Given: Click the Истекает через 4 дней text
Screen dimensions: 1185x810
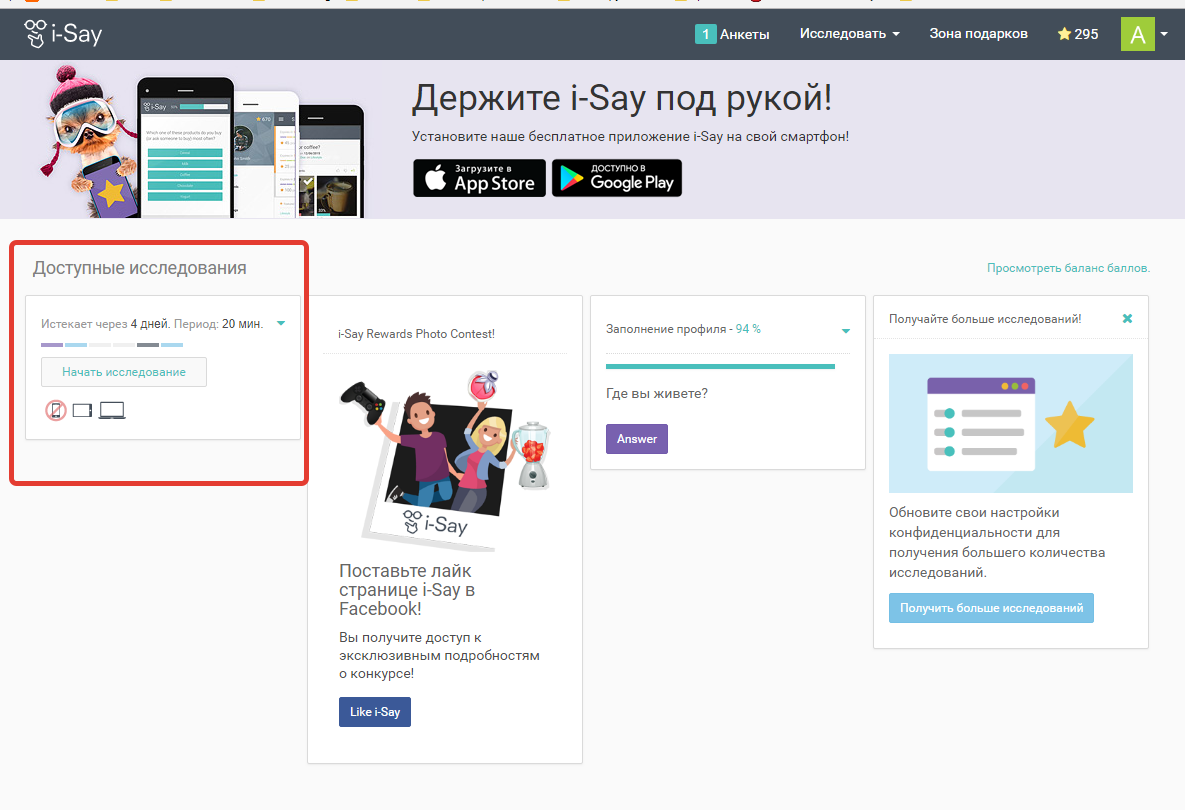Looking at the screenshot, I should click(105, 324).
